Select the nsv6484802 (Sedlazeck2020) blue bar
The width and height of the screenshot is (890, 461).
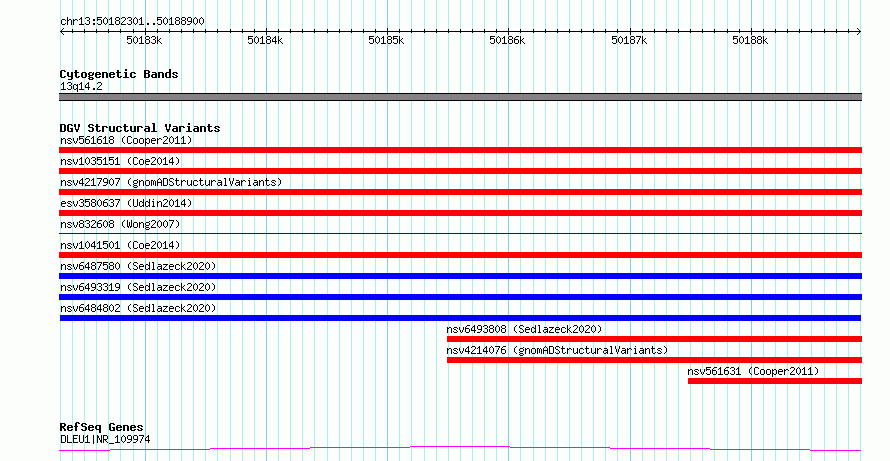(x=460, y=318)
